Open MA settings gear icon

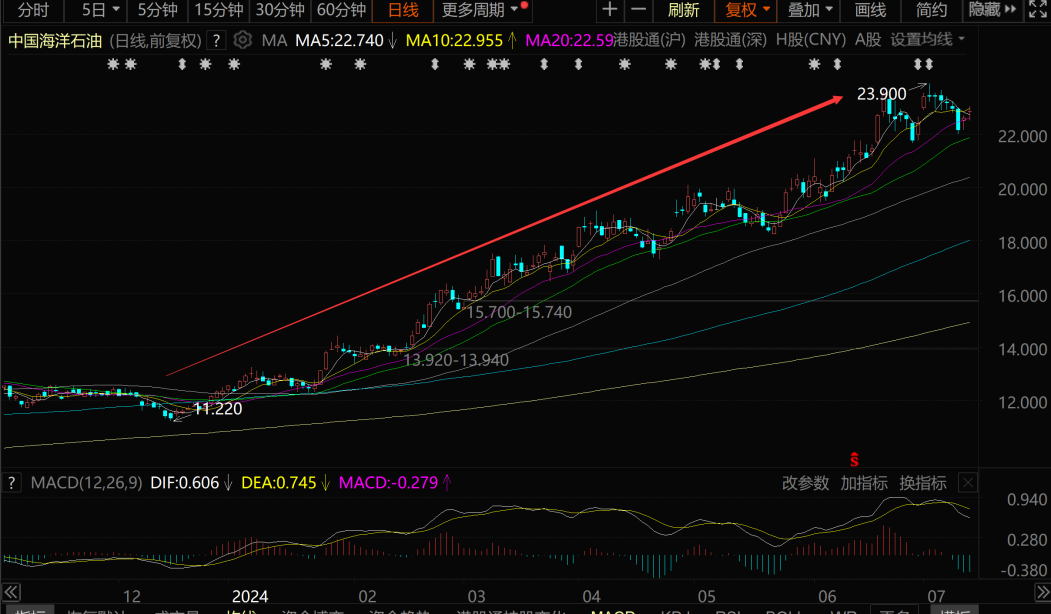[x=243, y=40]
